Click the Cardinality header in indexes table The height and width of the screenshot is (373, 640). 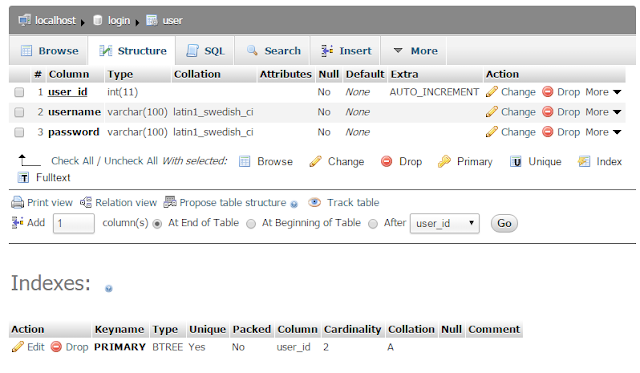pos(352,329)
